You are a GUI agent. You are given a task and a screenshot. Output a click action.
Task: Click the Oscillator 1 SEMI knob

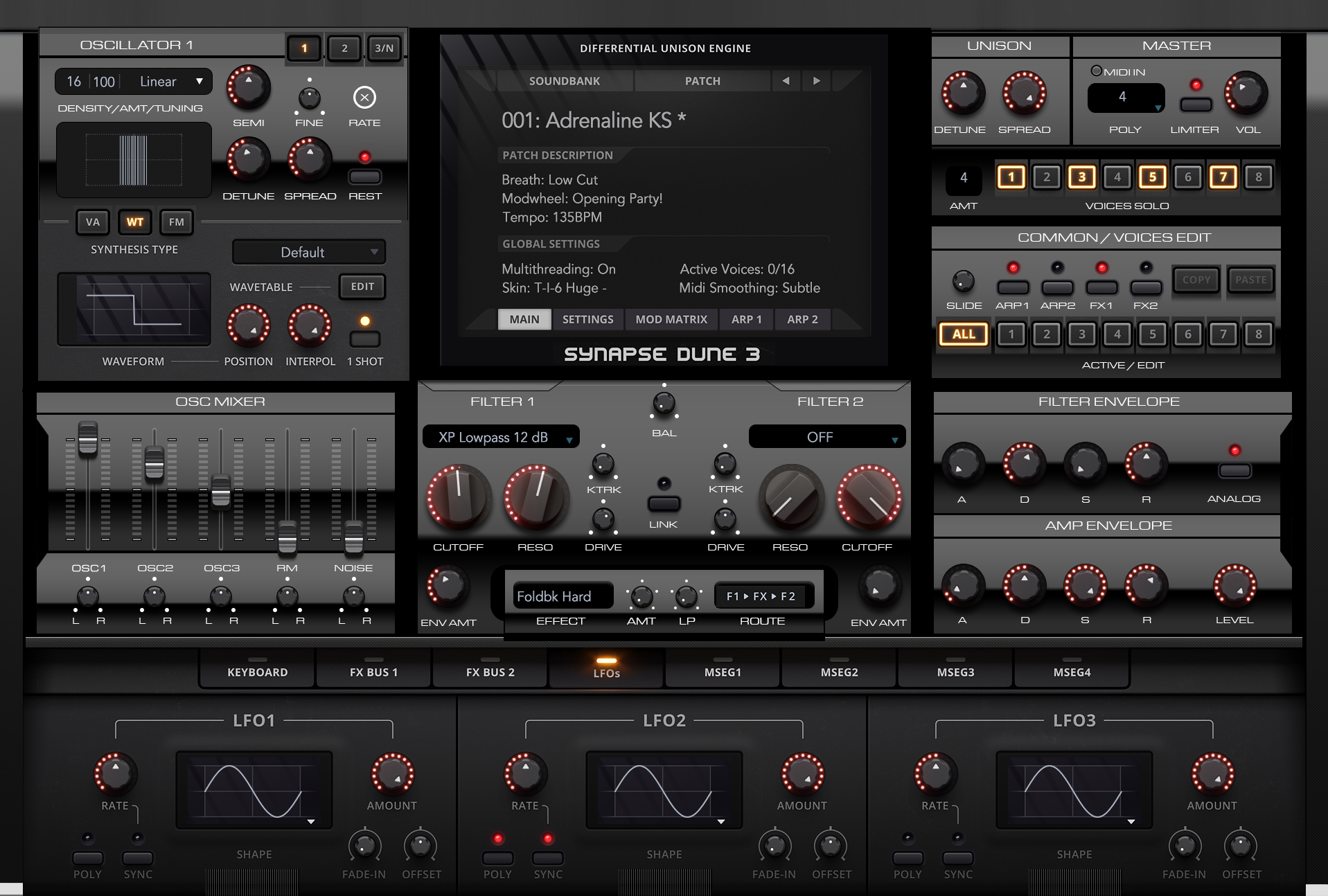pyautogui.click(x=249, y=87)
